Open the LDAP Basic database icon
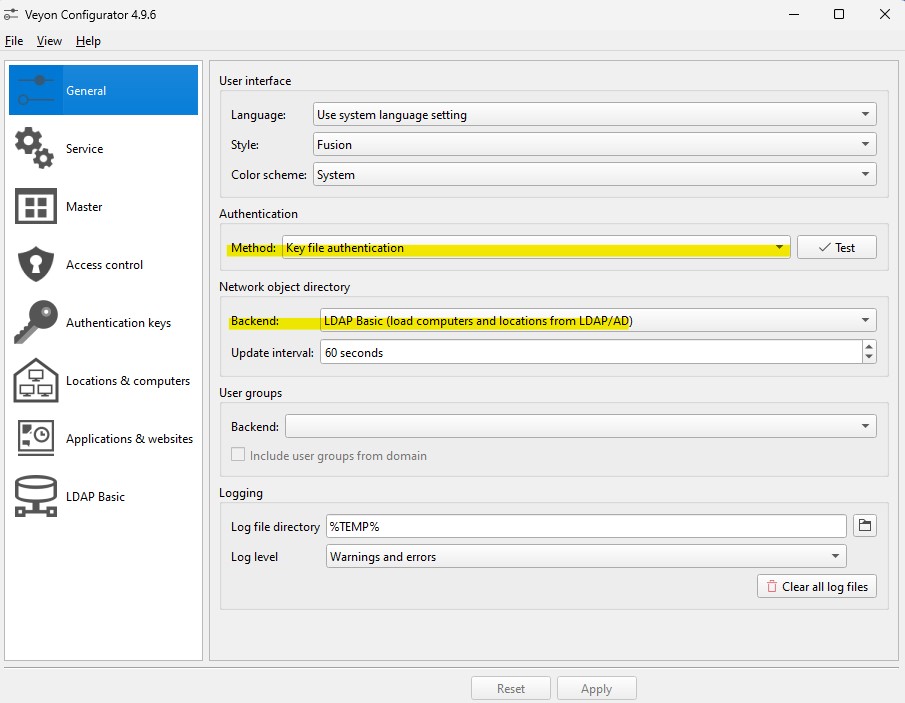The width and height of the screenshot is (905, 703). tap(36, 496)
